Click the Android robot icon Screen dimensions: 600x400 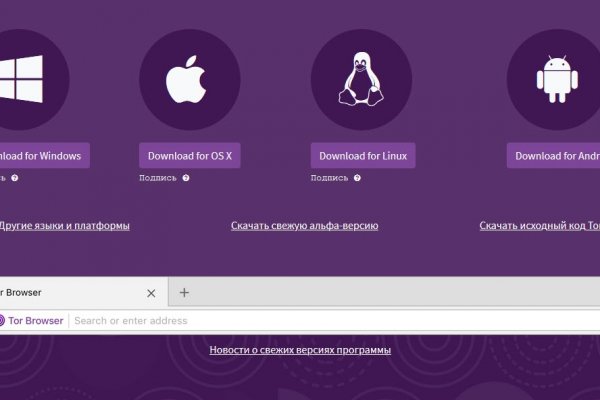coord(553,79)
